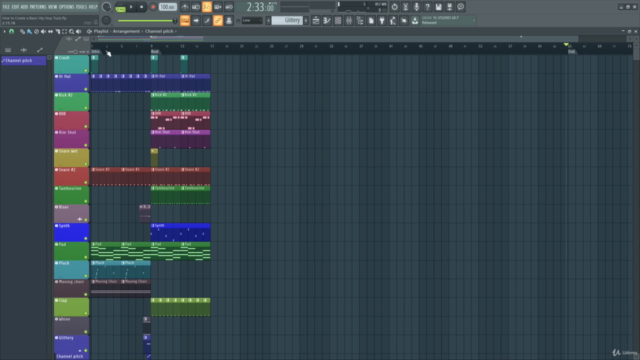Open the EDIT menu

tap(15, 7)
